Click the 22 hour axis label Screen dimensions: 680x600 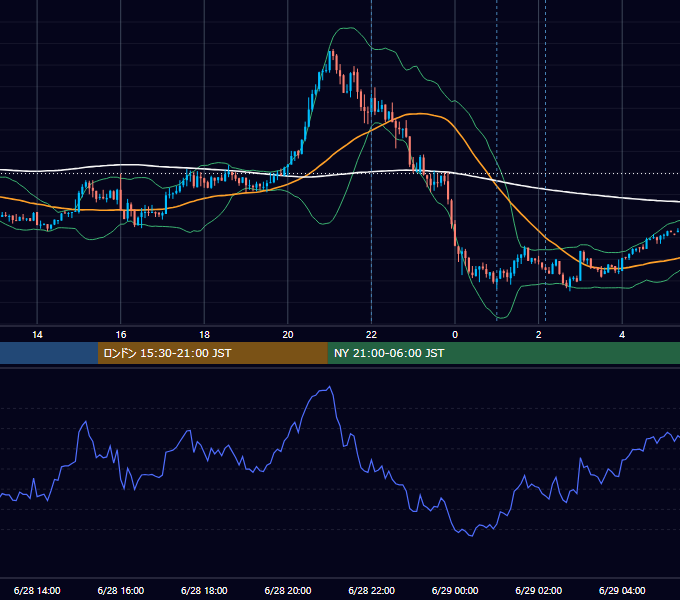(x=371, y=335)
